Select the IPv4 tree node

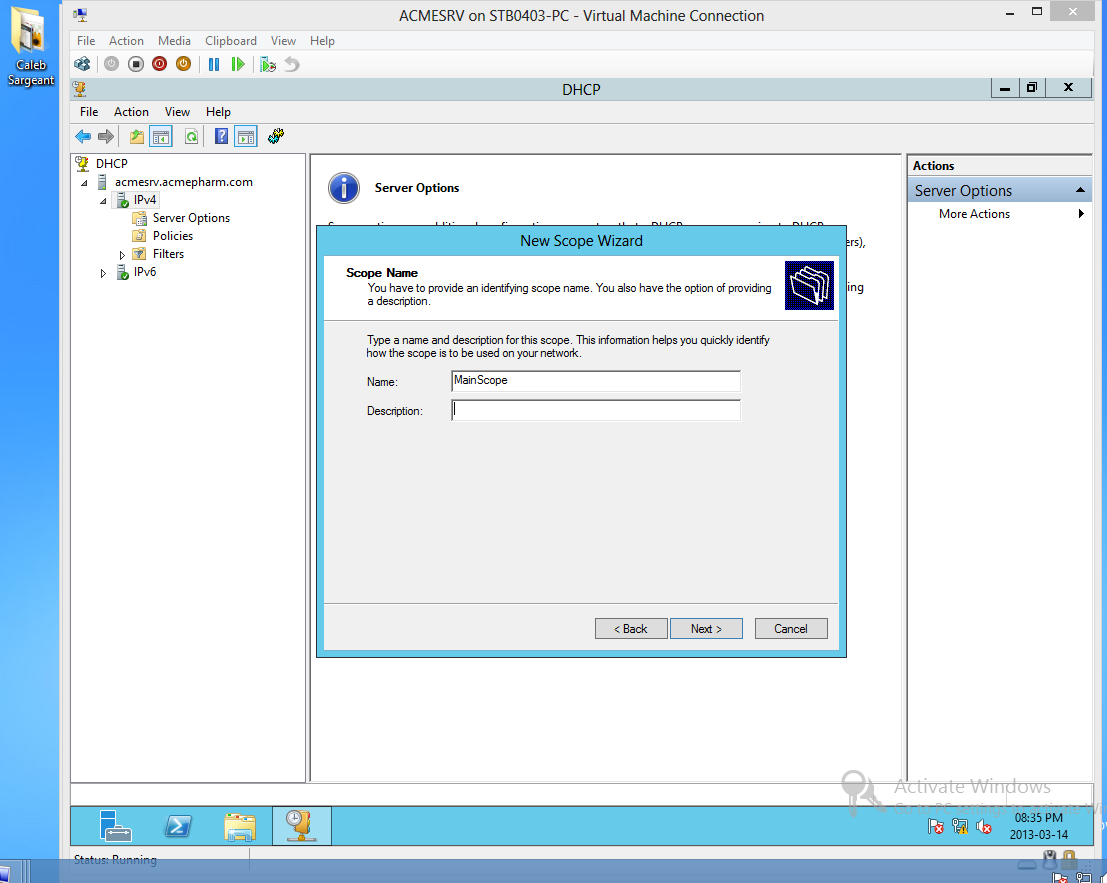145,200
